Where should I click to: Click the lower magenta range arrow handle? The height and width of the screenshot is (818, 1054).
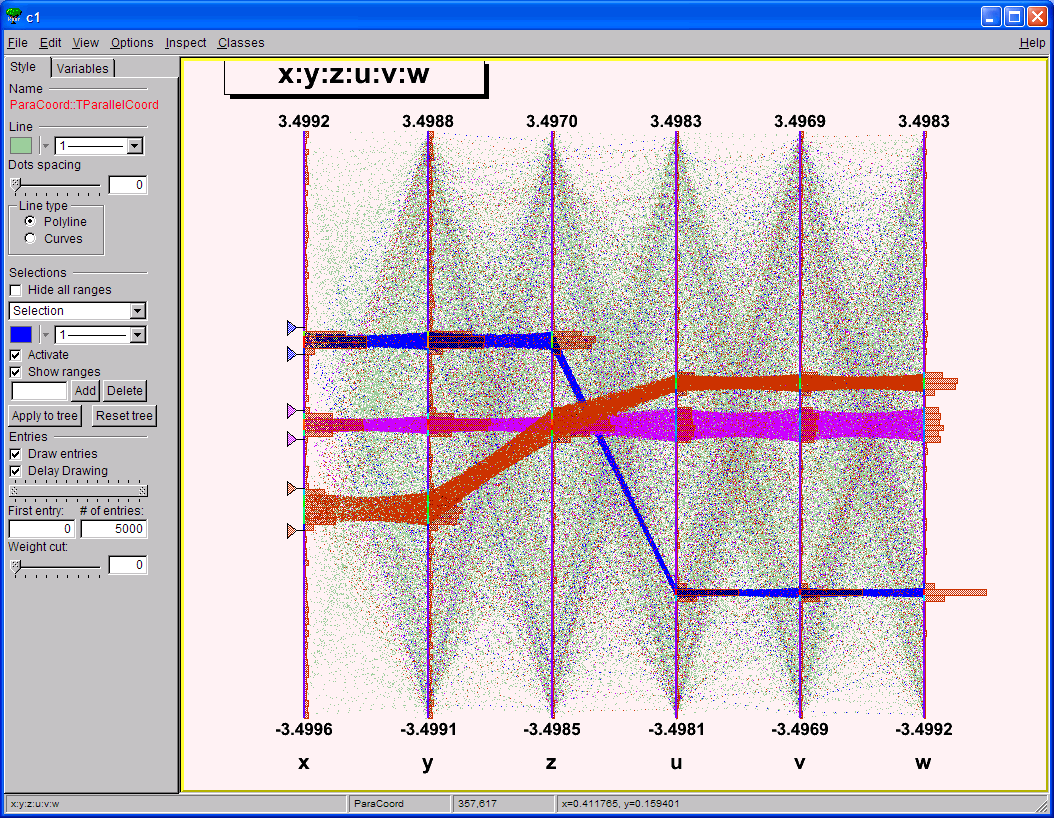point(291,437)
